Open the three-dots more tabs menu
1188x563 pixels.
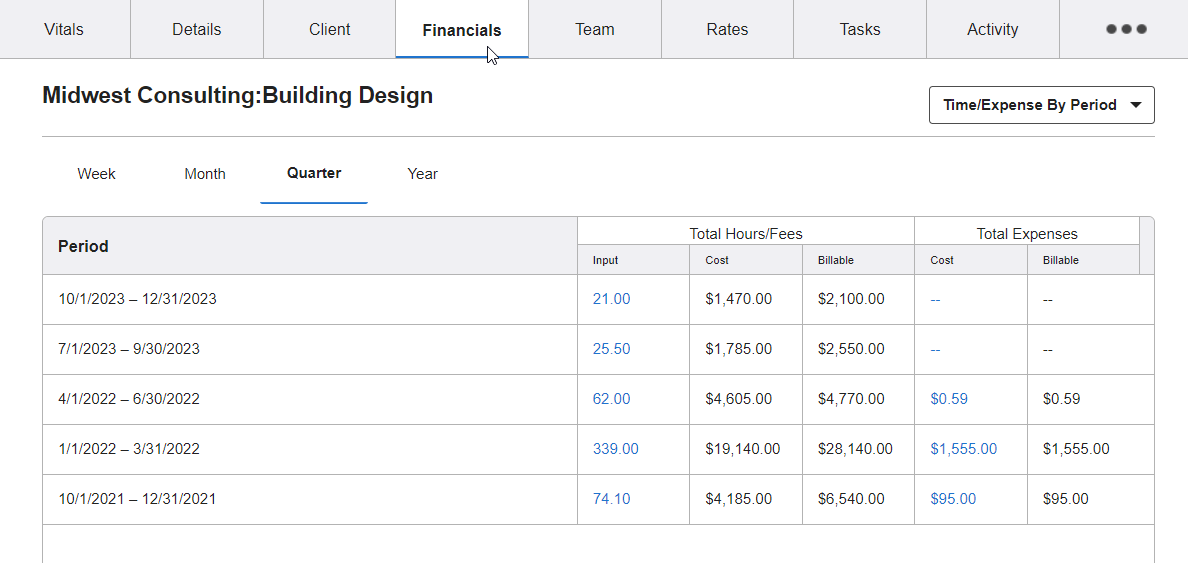tap(1126, 29)
